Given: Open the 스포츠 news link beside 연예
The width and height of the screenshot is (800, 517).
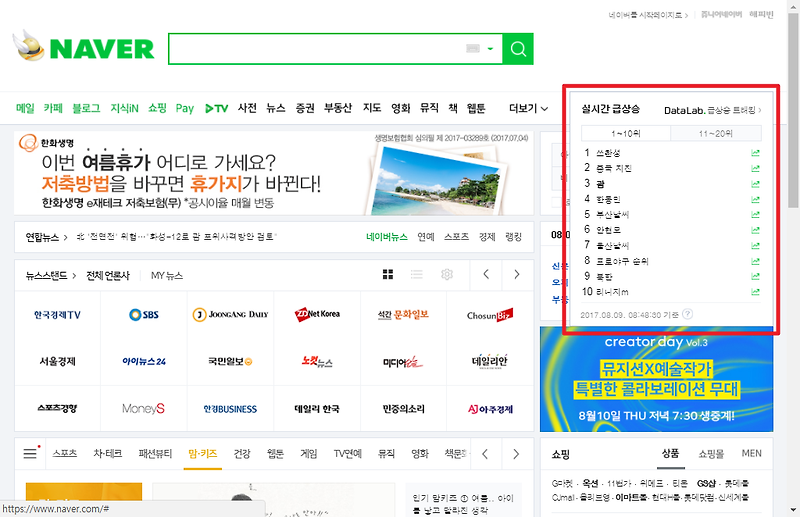Looking at the screenshot, I should tap(456, 237).
